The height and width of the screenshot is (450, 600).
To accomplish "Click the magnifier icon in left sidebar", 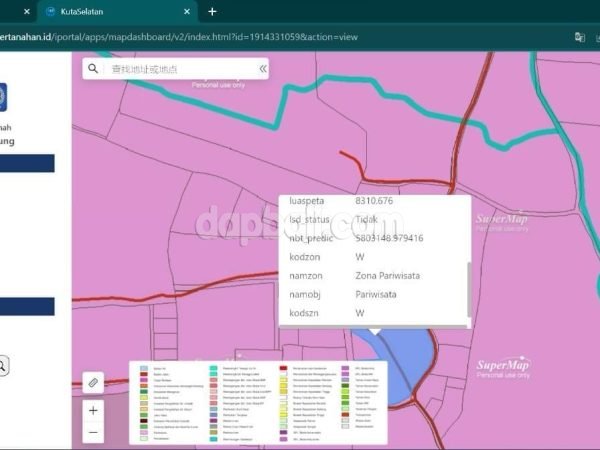I will [3, 366].
